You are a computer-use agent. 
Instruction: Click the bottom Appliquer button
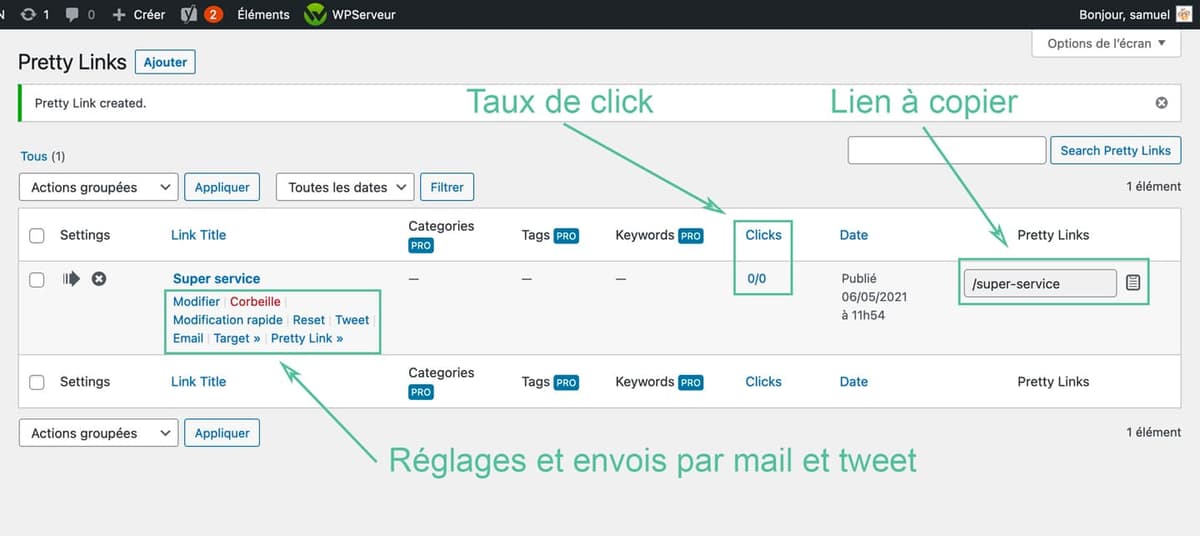(222, 433)
